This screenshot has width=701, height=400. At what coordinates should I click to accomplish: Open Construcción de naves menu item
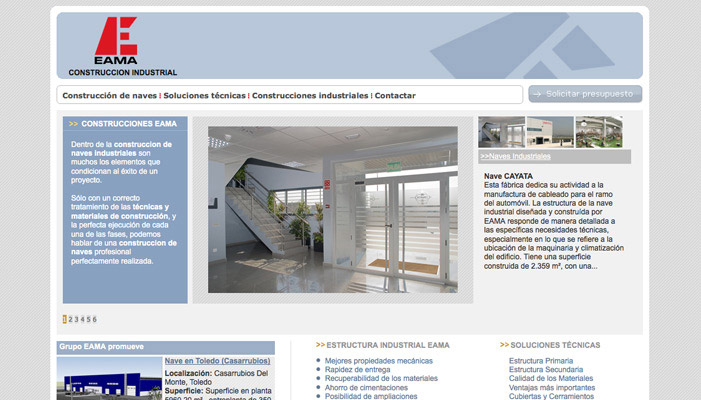[110, 96]
